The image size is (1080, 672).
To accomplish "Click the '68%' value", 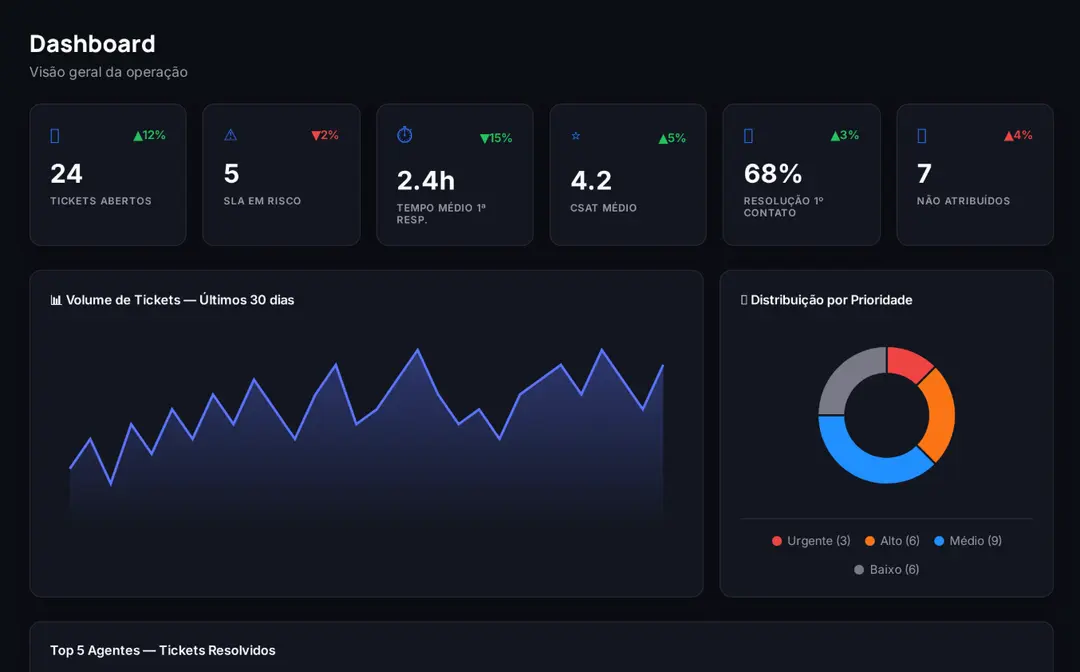I will click(773, 174).
